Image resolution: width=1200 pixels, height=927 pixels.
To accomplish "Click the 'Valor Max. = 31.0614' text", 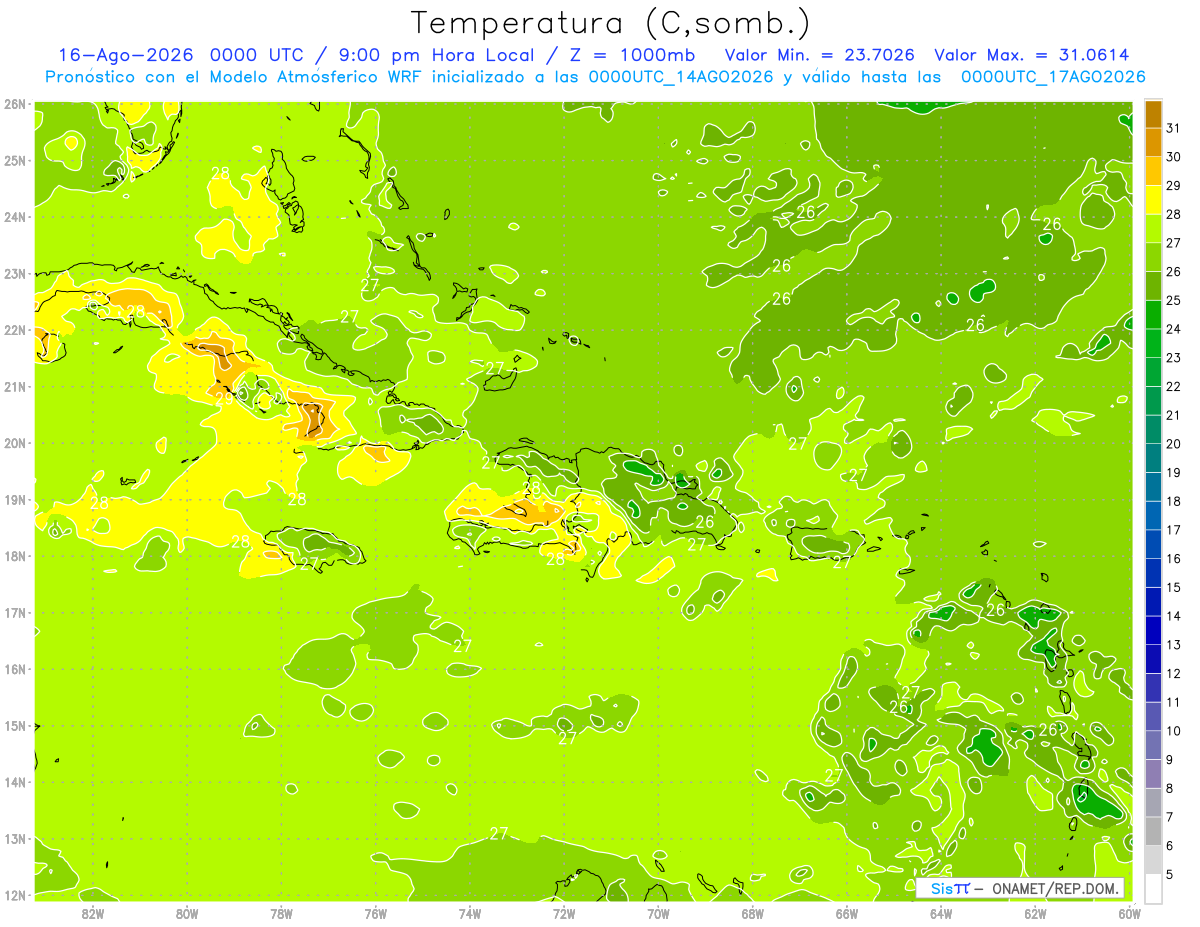I will (x=1032, y=55).
